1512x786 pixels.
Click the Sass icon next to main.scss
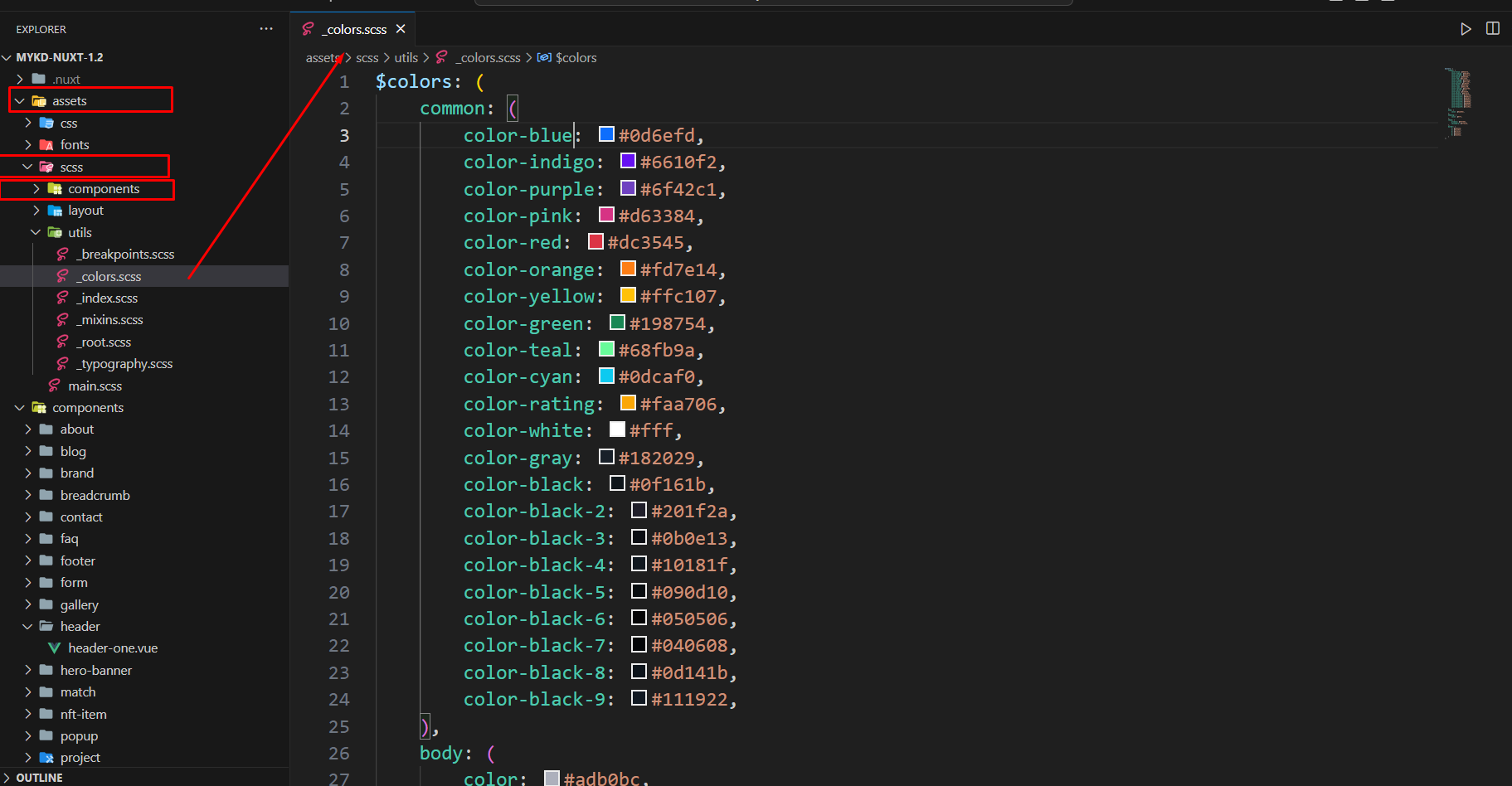click(x=55, y=386)
